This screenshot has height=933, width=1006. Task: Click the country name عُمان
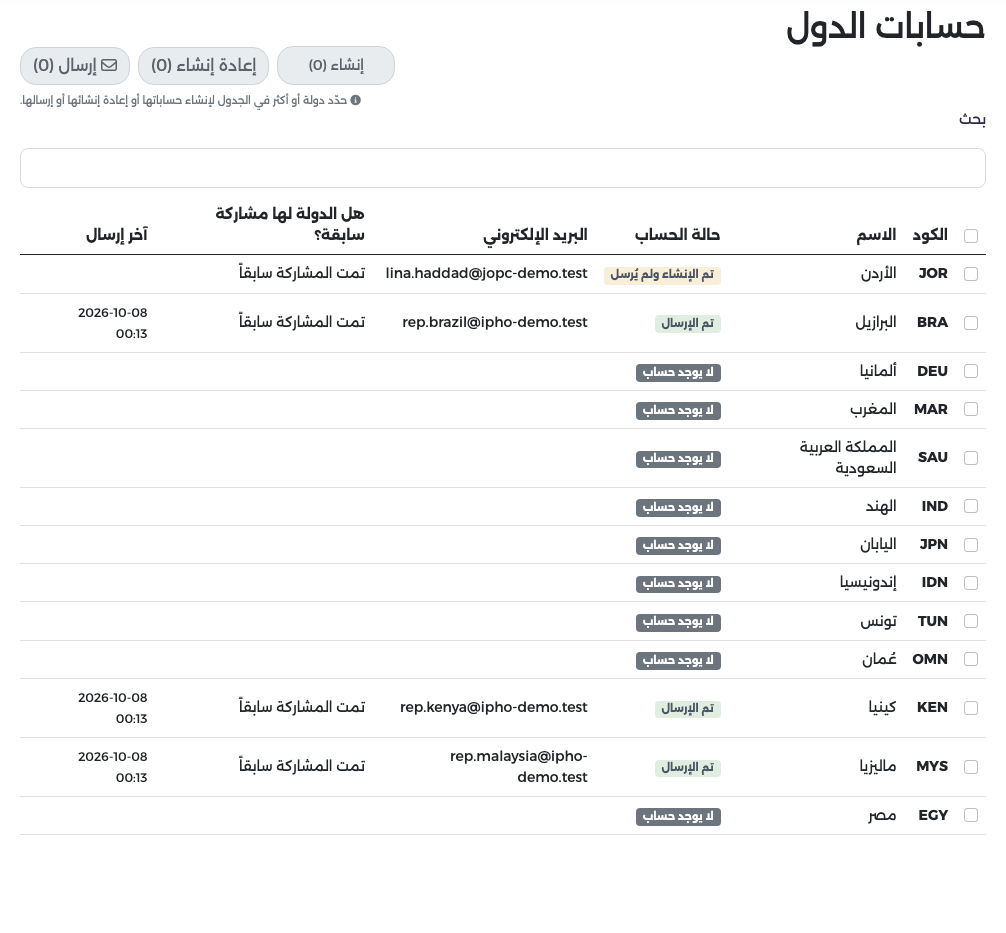point(879,658)
